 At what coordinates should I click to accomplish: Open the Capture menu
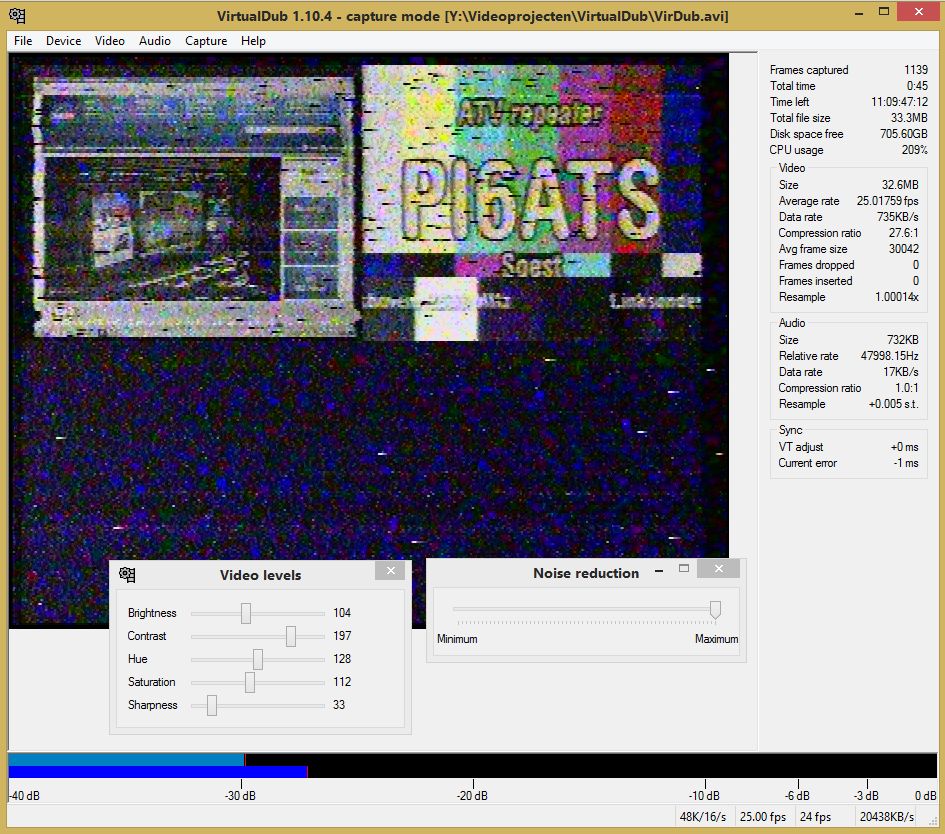point(206,40)
